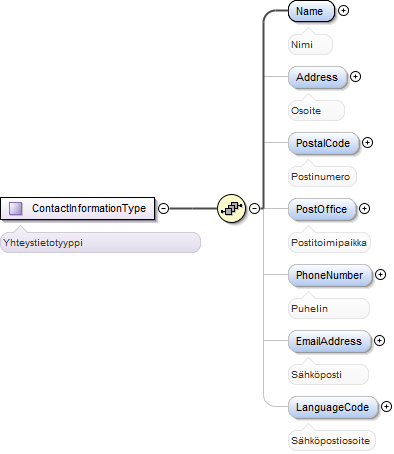This screenshot has width=394, height=454.
Task: Select the Address element node
Action: click(x=317, y=77)
